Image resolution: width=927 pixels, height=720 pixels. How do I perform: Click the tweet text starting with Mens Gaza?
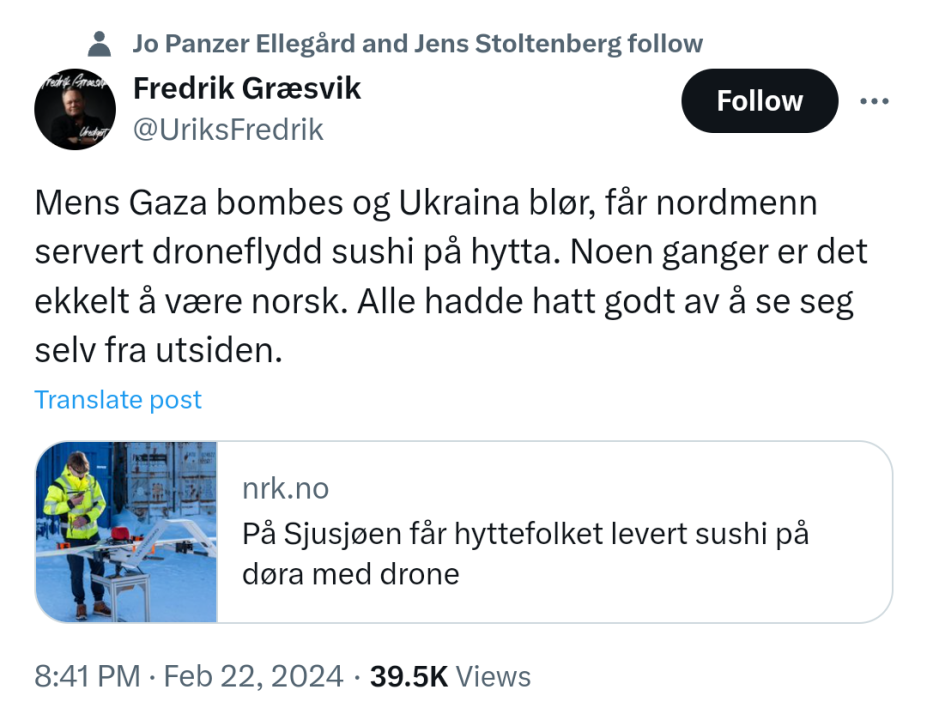tap(427, 203)
